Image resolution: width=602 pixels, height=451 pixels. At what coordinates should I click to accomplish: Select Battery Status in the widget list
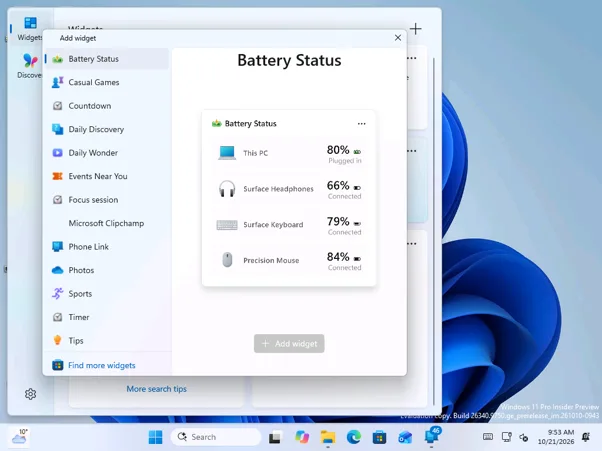[107, 59]
